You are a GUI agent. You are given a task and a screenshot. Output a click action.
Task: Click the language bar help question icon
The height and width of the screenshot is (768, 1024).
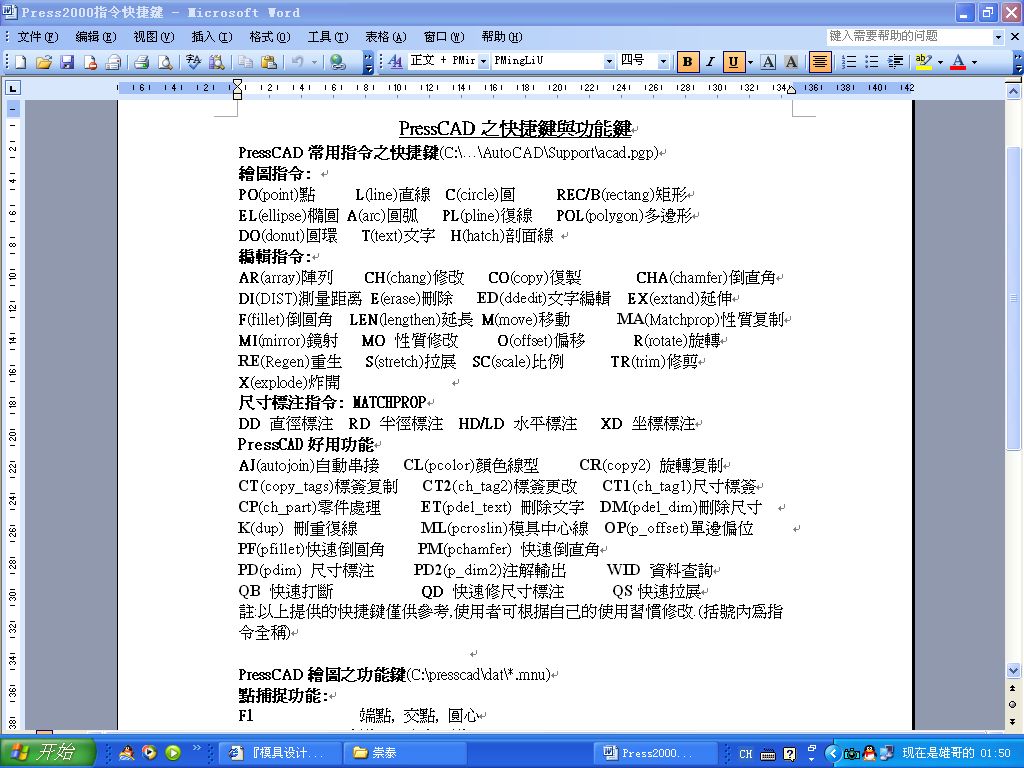pos(790,754)
